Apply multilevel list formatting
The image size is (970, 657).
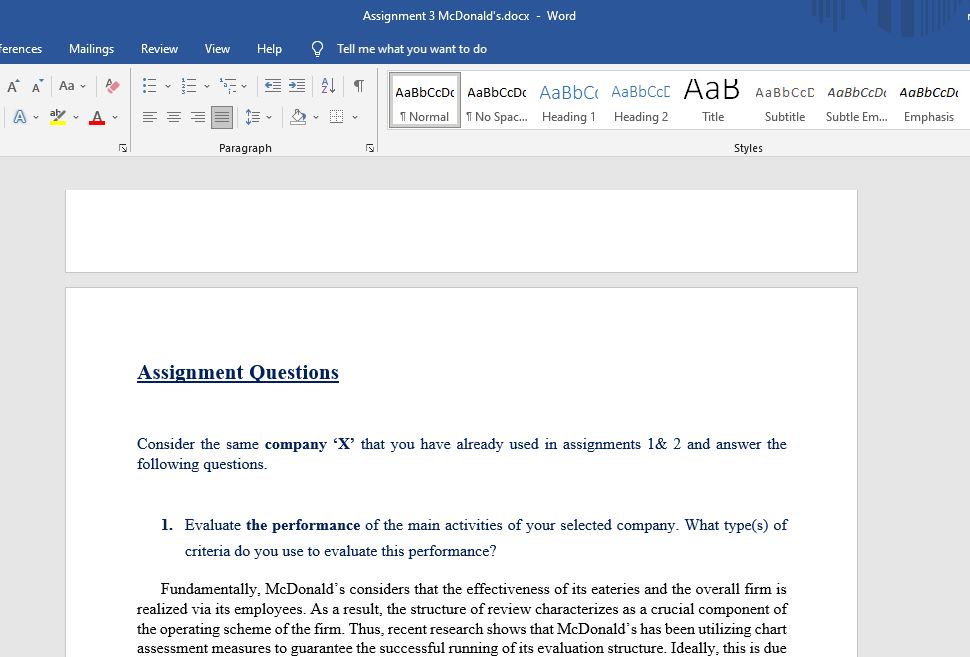228,86
